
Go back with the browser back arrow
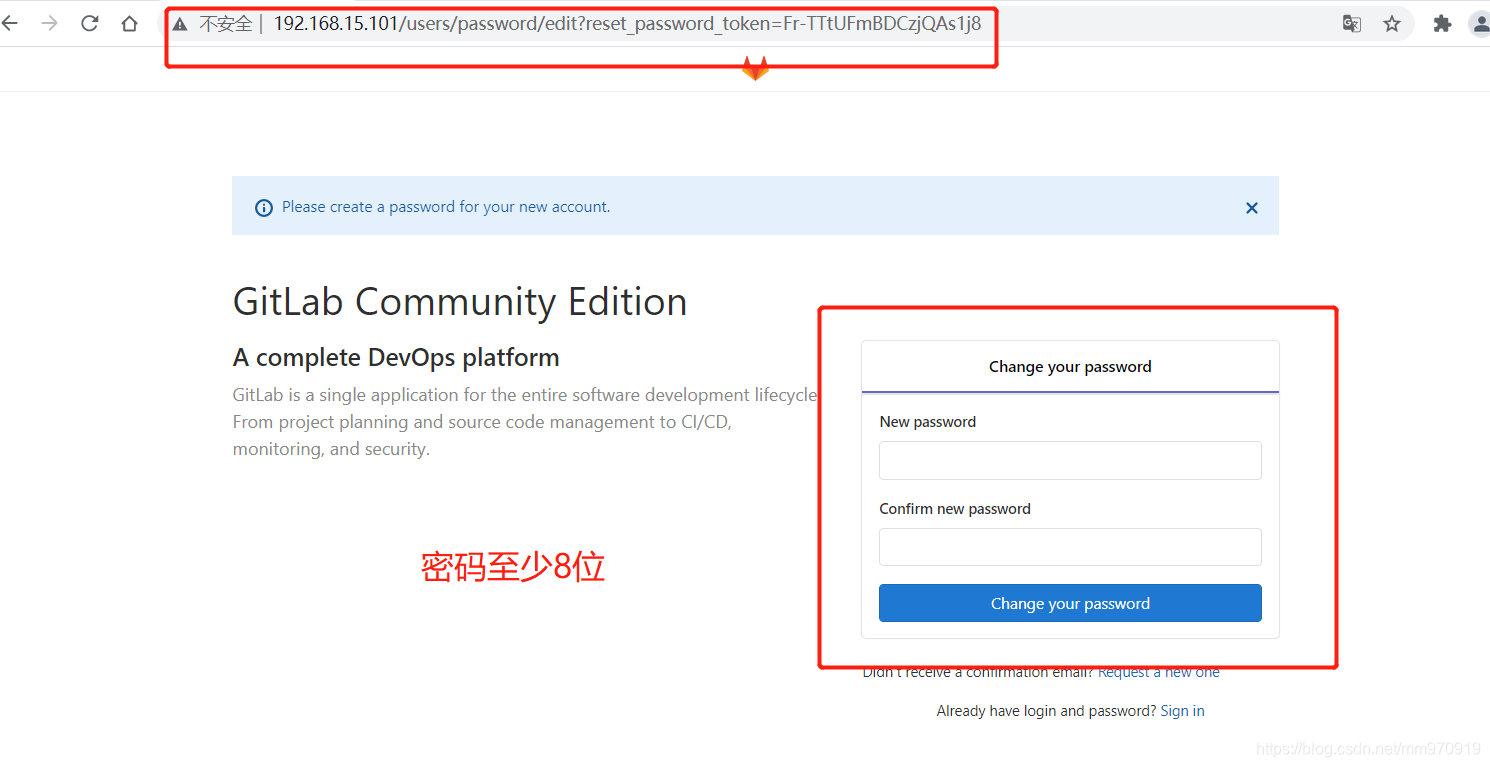coord(9,23)
